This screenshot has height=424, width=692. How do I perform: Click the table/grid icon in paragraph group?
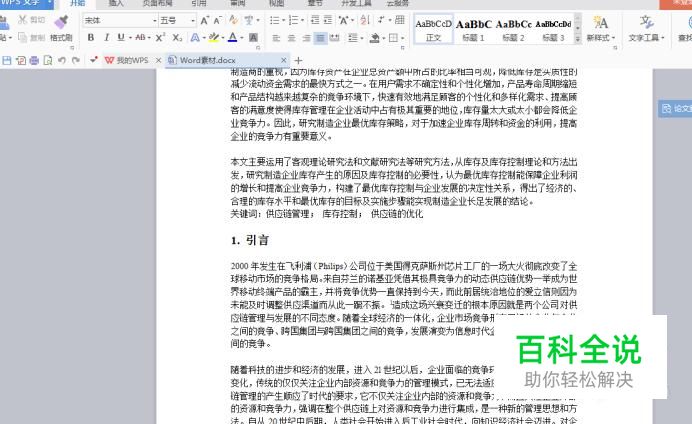(400, 20)
